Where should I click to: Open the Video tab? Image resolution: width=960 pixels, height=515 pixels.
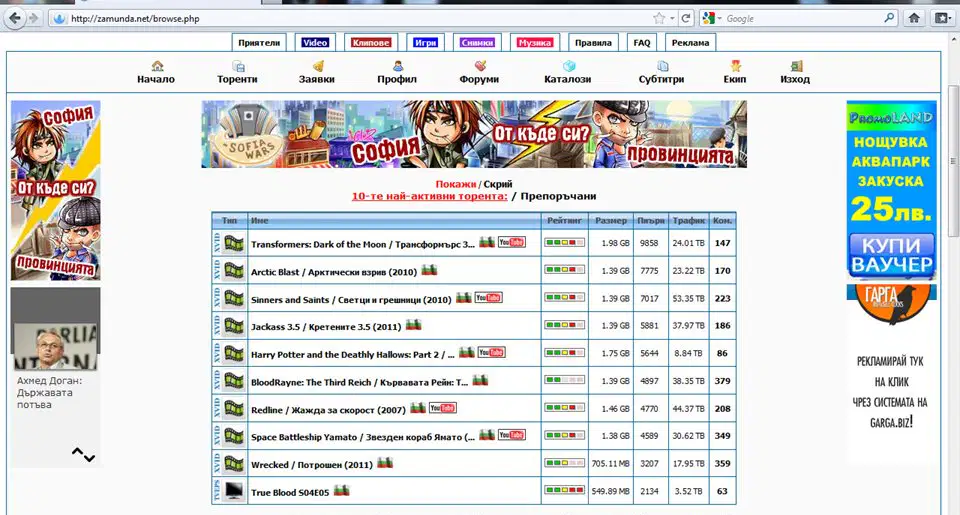(x=315, y=43)
